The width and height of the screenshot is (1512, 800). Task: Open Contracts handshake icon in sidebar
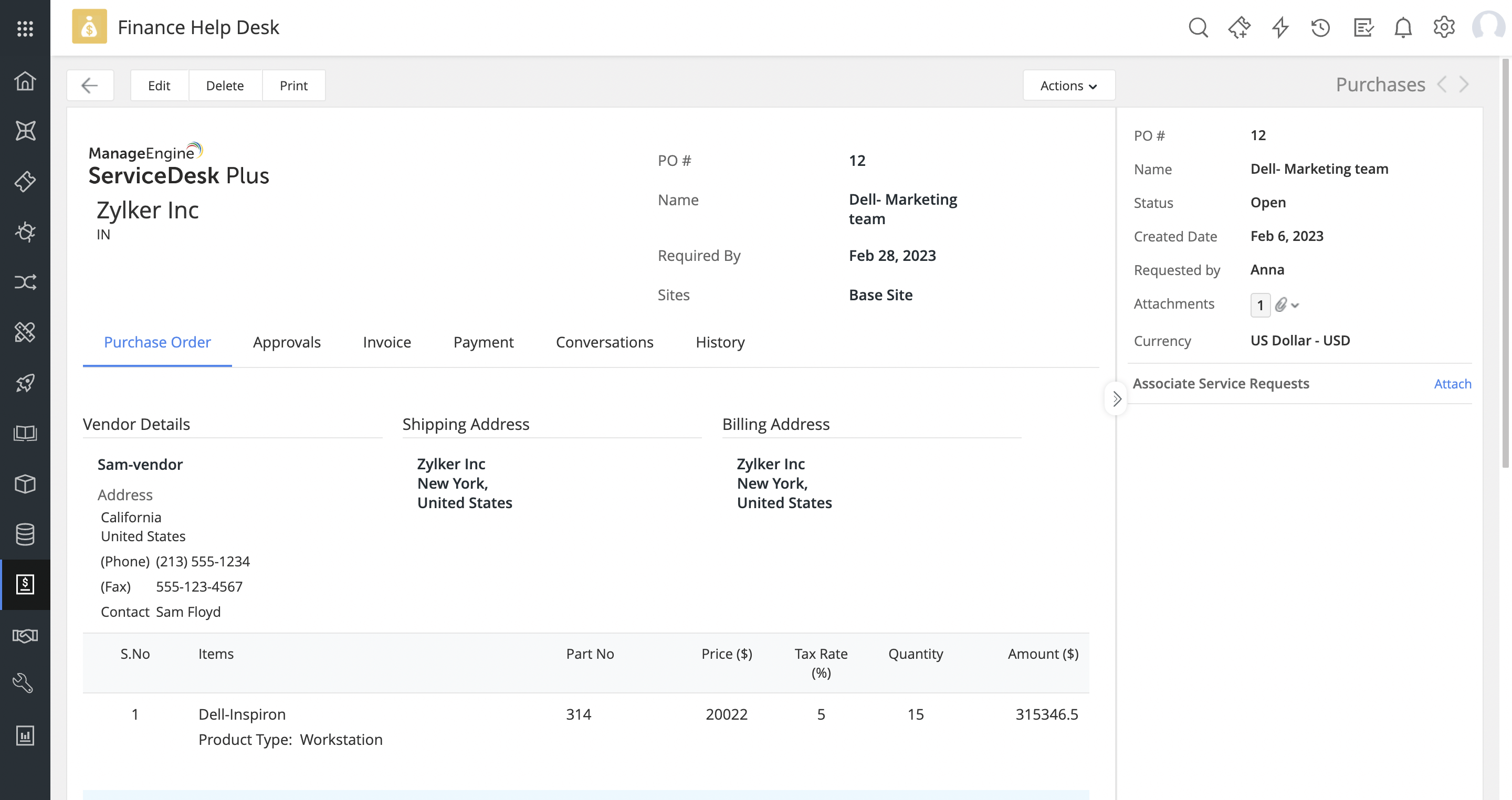[25, 635]
